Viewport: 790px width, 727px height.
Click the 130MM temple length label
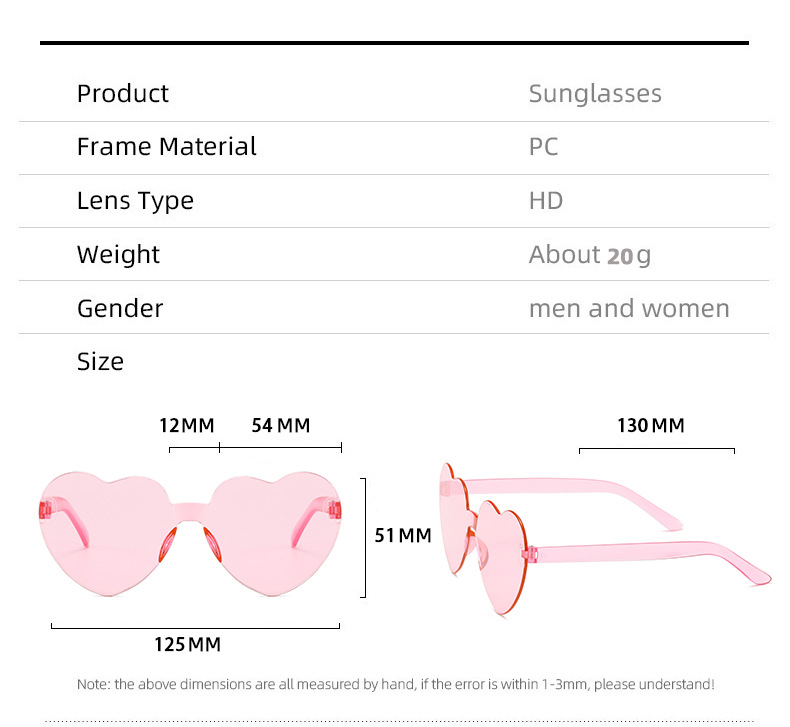click(651, 426)
